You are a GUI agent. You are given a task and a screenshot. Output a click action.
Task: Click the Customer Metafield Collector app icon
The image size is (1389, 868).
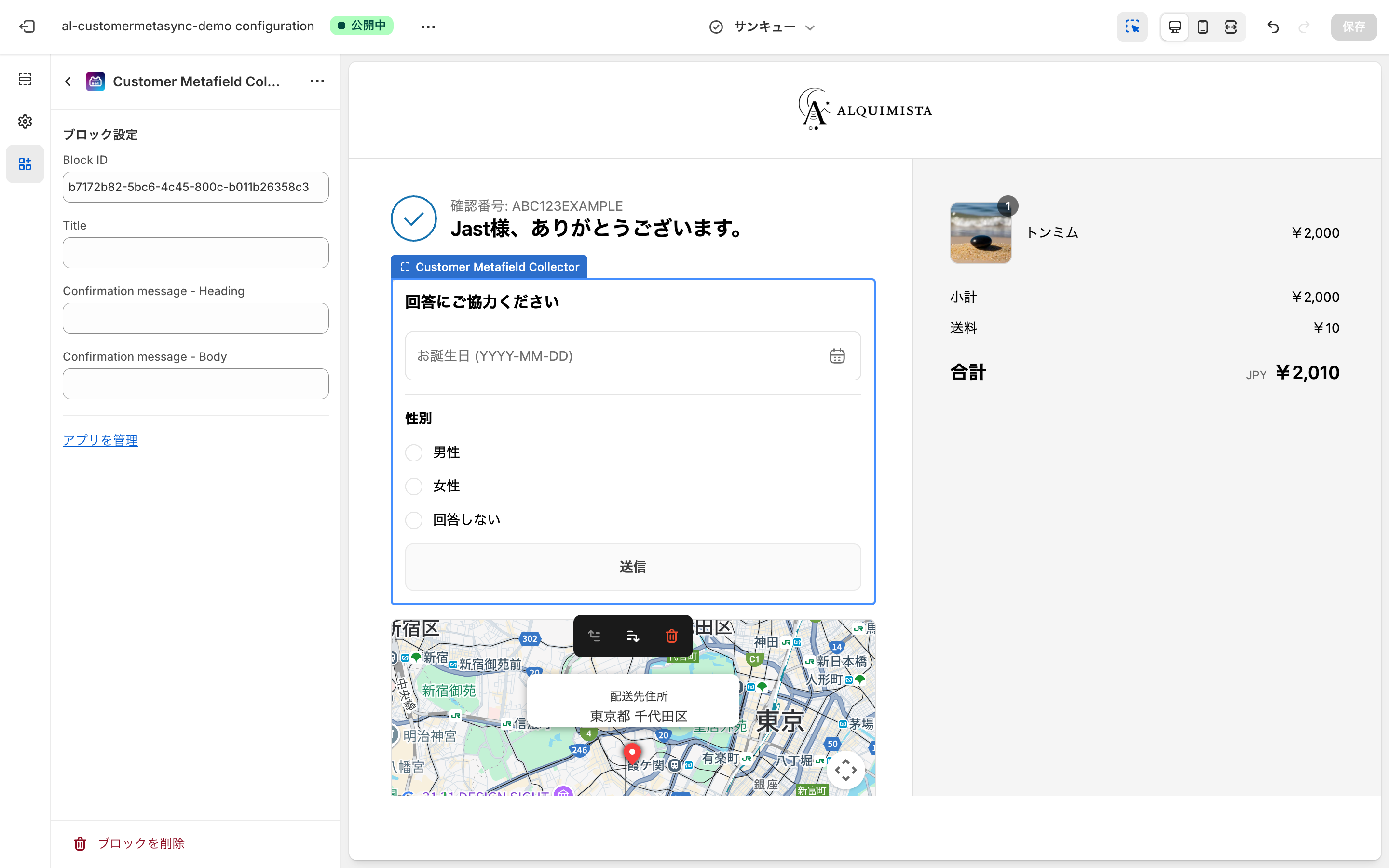click(95, 81)
